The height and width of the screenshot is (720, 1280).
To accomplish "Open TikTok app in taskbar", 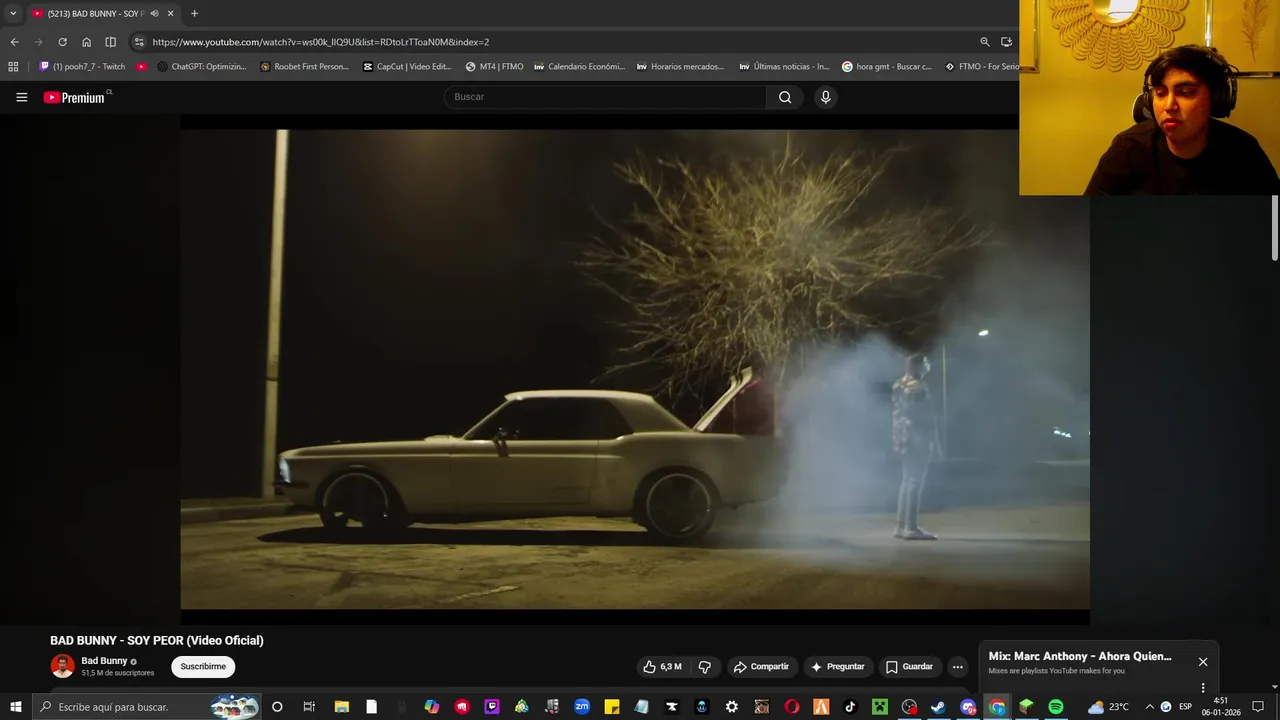I will 850,707.
